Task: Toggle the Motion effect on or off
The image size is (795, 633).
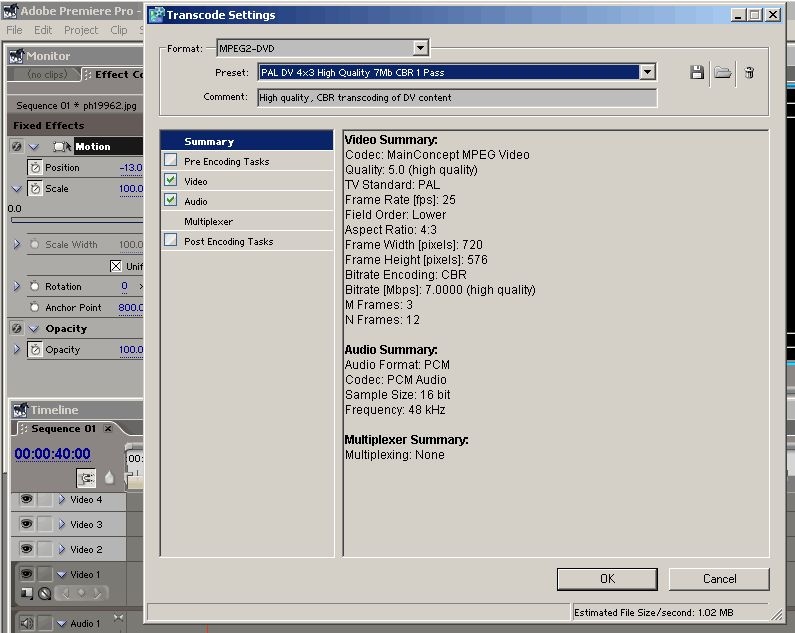Action: pyautogui.click(x=17, y=147)
